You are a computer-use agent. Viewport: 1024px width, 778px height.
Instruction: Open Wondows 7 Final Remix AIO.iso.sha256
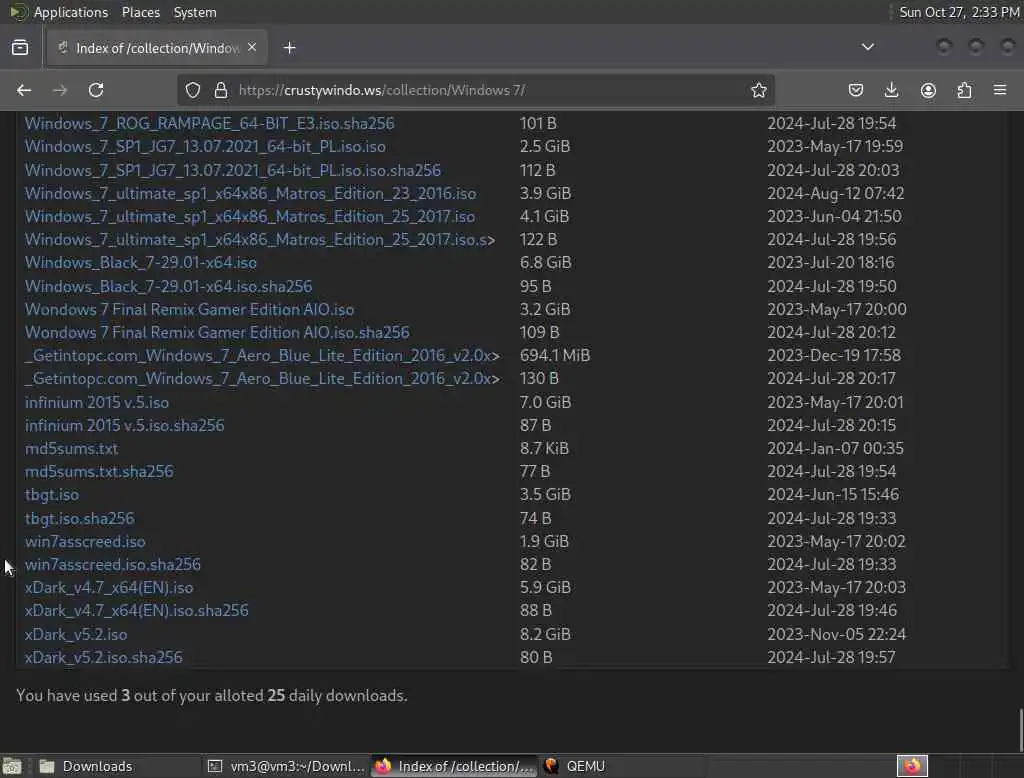217,332
